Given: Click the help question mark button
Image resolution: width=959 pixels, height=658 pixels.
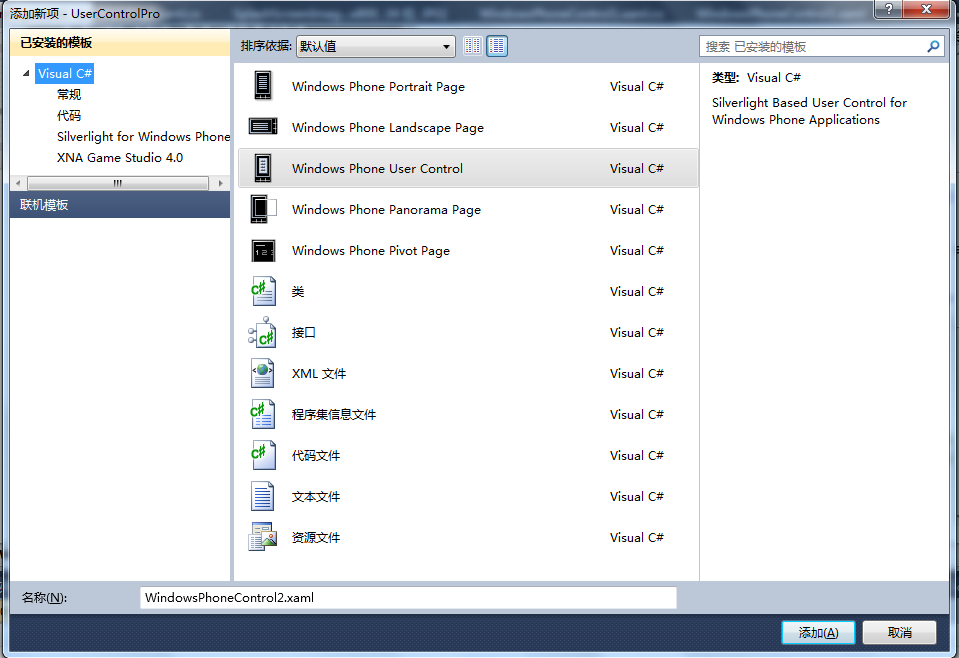Looking at the screenshot, I should [889, 9].
